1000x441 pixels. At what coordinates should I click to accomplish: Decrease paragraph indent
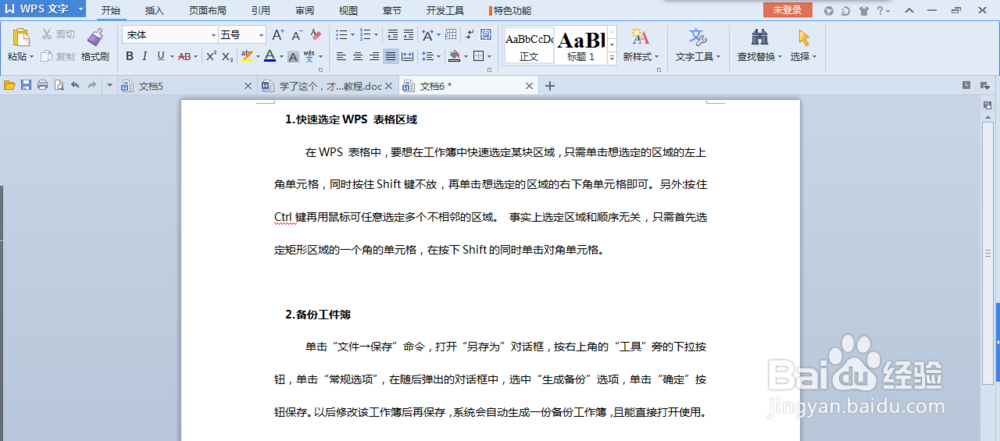(392, 34)
